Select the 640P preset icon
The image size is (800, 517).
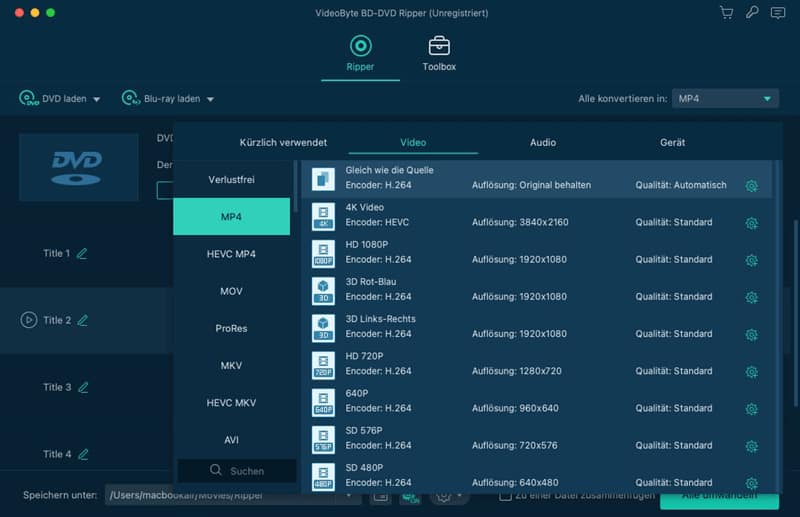coord(323,402)
